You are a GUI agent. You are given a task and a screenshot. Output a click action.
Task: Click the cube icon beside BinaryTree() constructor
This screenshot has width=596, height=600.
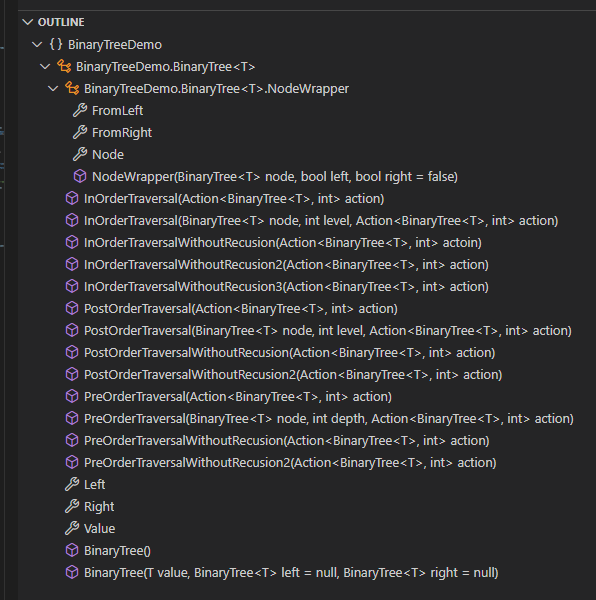click(x=72, y=551)
